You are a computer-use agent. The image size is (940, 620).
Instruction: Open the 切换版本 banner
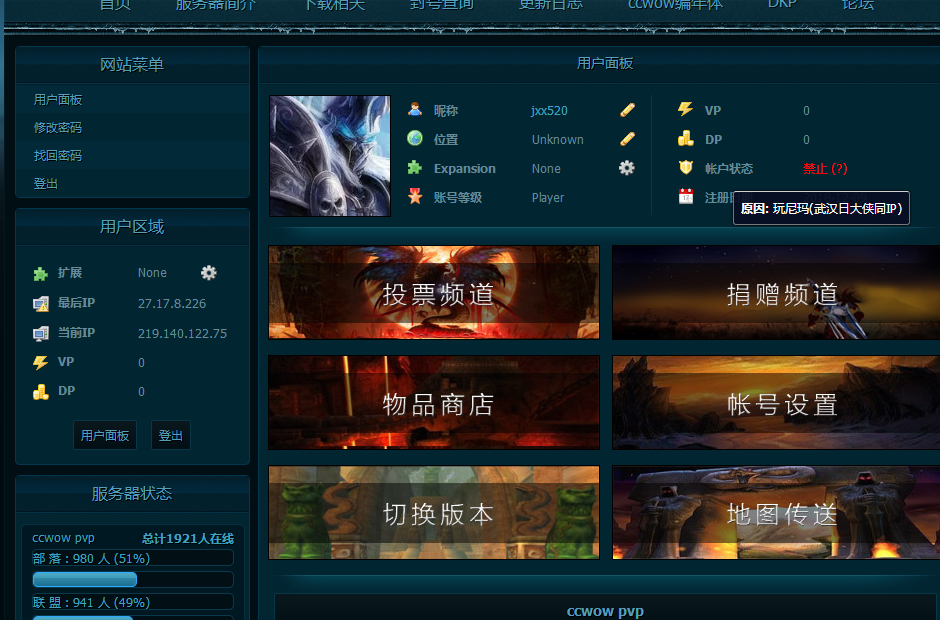(434, 513)
